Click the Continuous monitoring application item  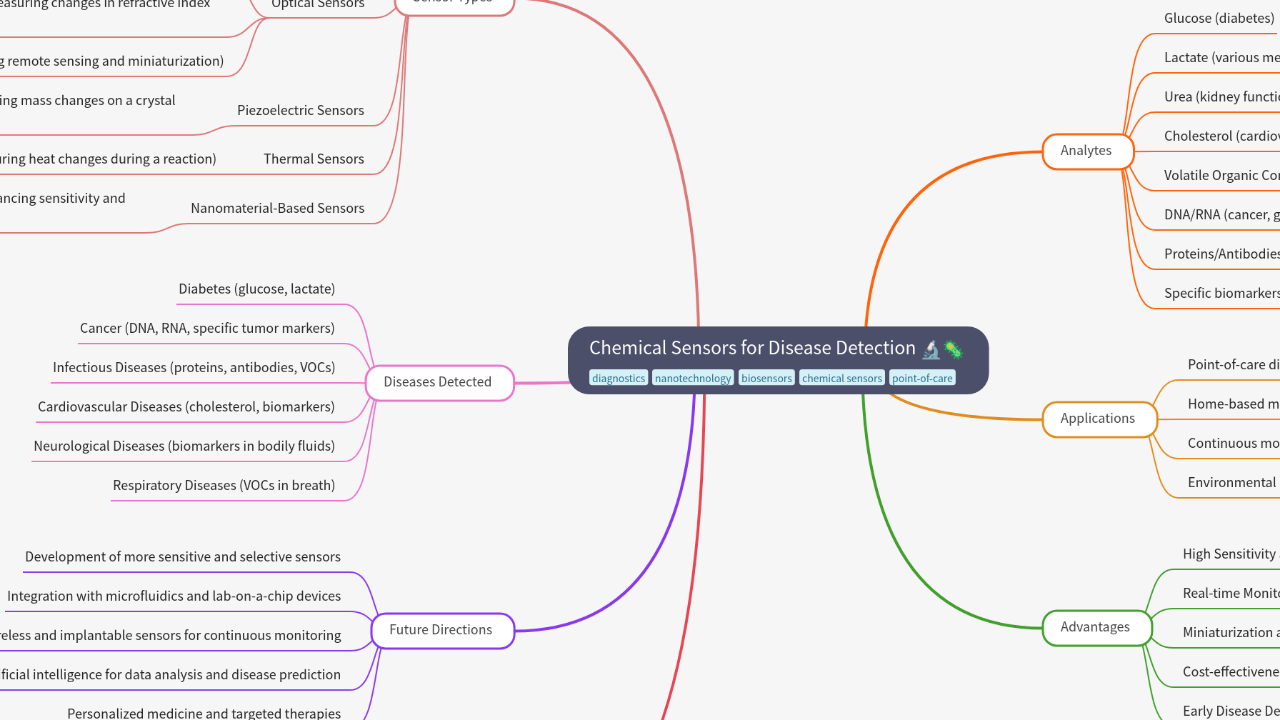1233,443
